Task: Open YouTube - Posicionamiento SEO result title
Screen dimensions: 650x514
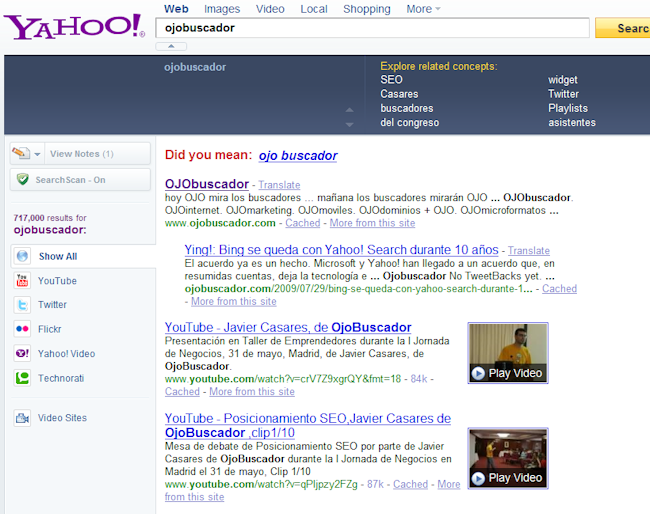Action: coord(308,425)
